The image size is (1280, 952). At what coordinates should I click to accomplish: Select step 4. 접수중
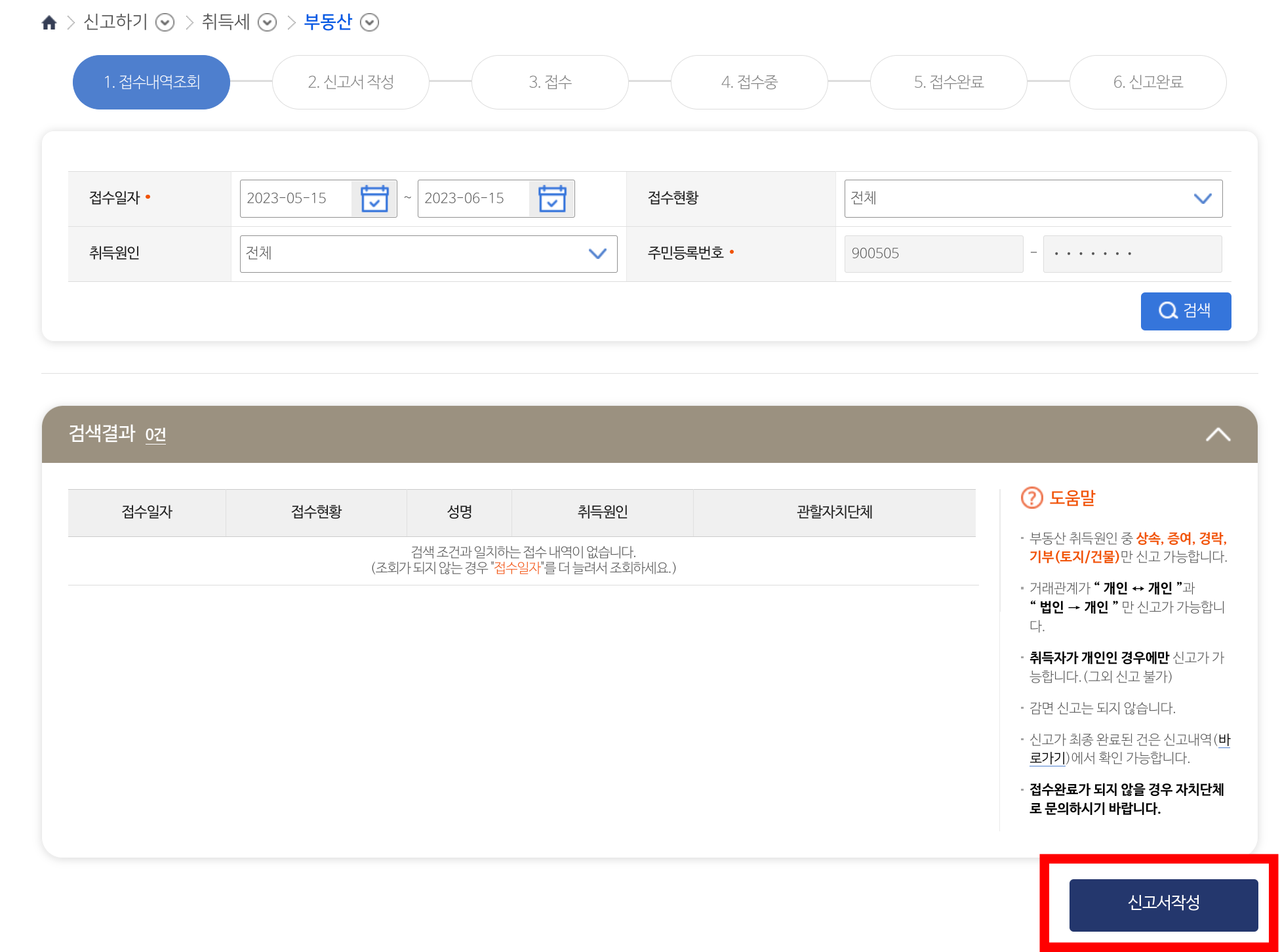coord(750,82)
